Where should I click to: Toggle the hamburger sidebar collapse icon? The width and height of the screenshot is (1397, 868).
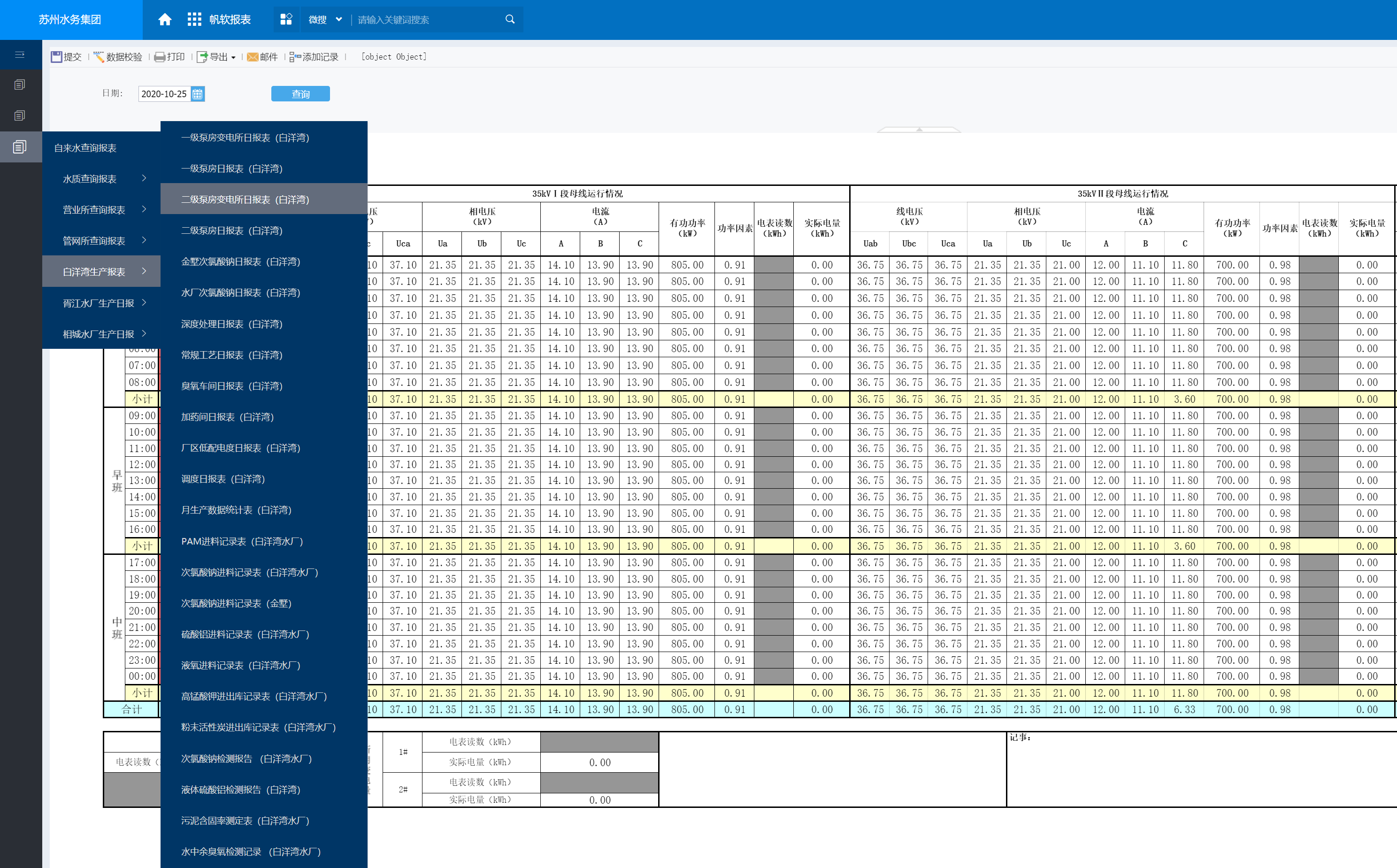click(x=20, y=55)
